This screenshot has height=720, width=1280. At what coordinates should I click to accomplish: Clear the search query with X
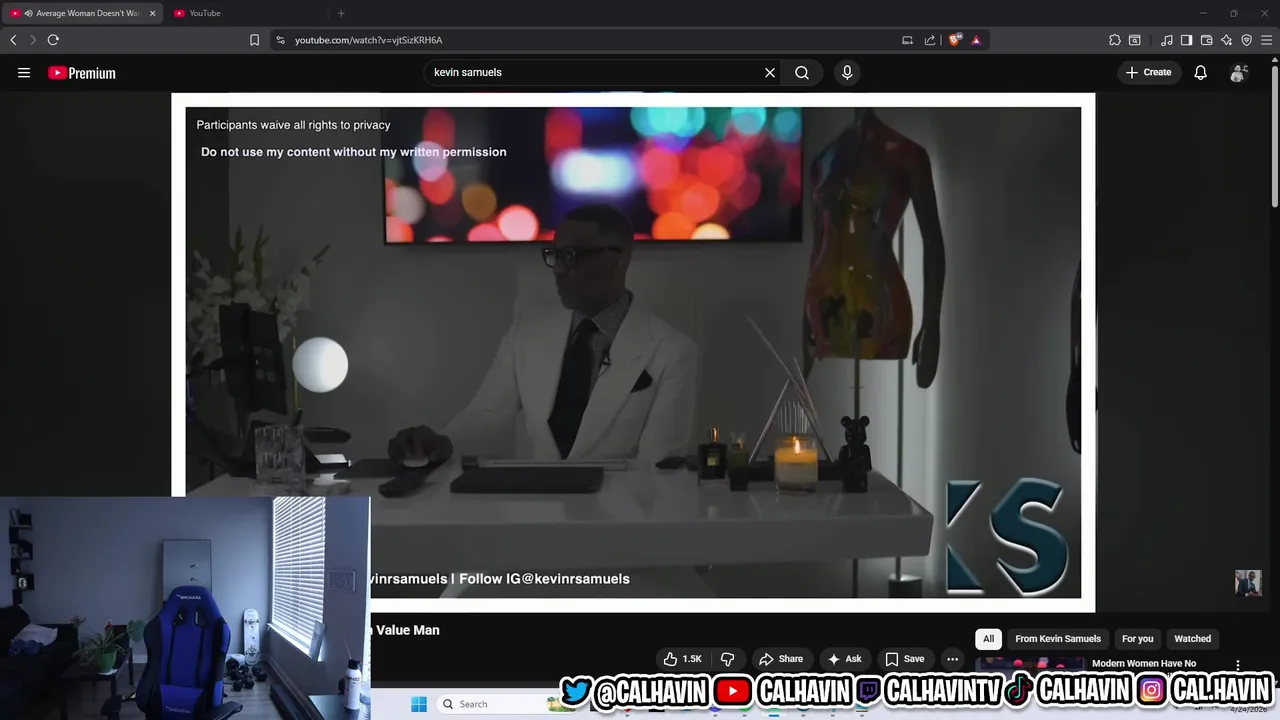[x=770, y=73]
